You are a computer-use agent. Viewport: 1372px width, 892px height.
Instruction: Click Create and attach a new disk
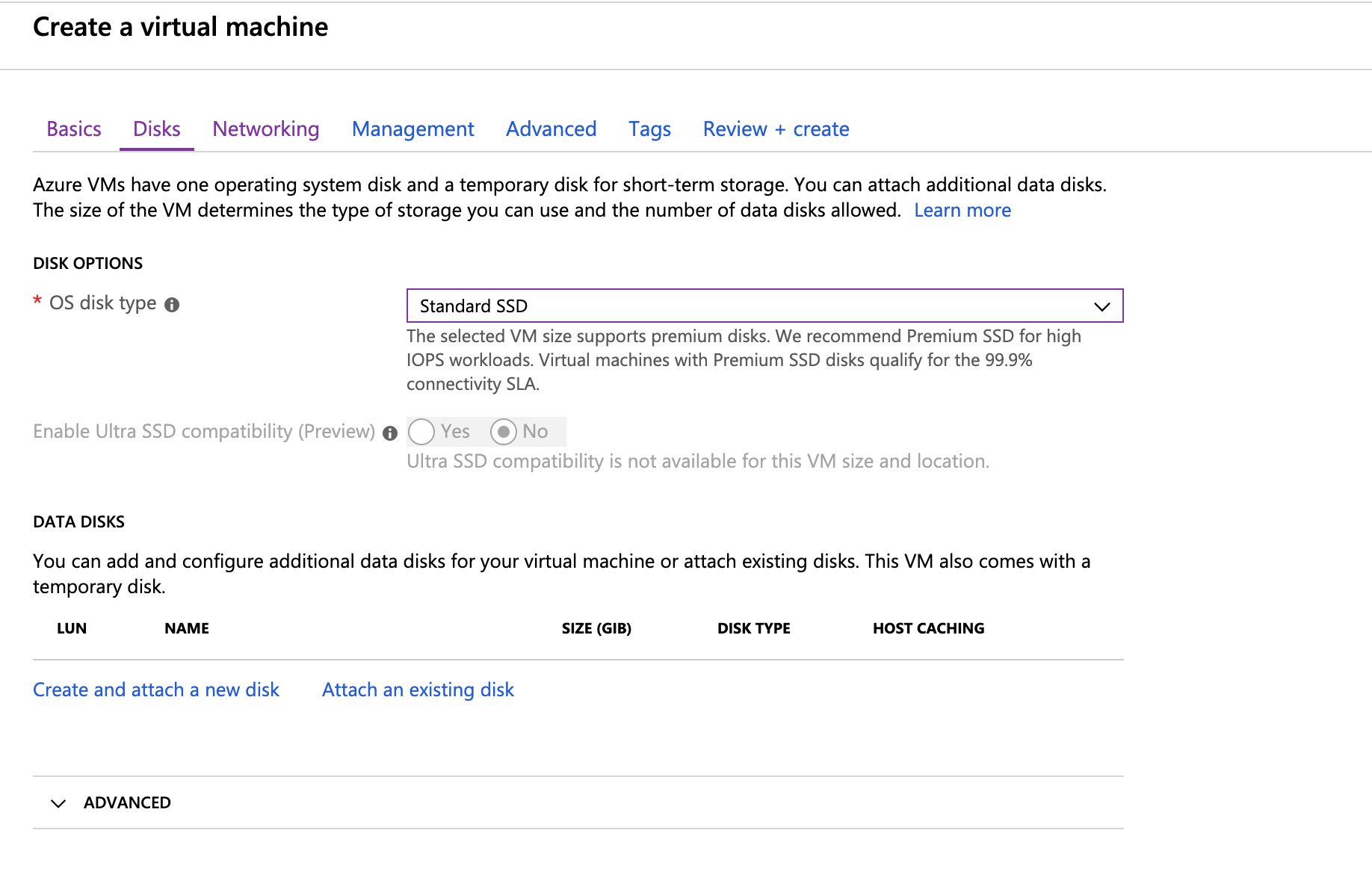coord(156,690)
